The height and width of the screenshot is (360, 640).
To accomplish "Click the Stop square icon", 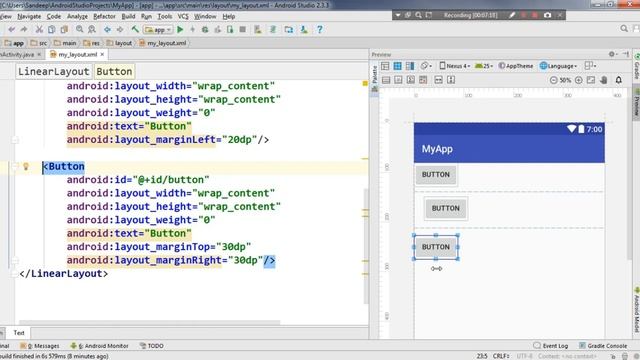I will [242, 29].
